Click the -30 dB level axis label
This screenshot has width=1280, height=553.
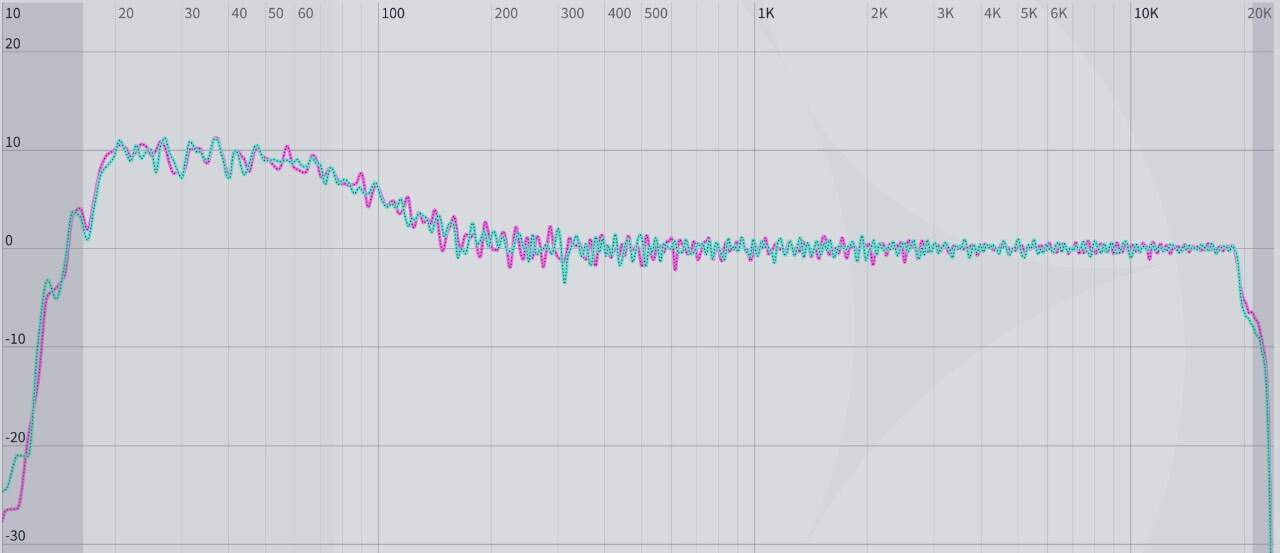(x=15, y=536)
